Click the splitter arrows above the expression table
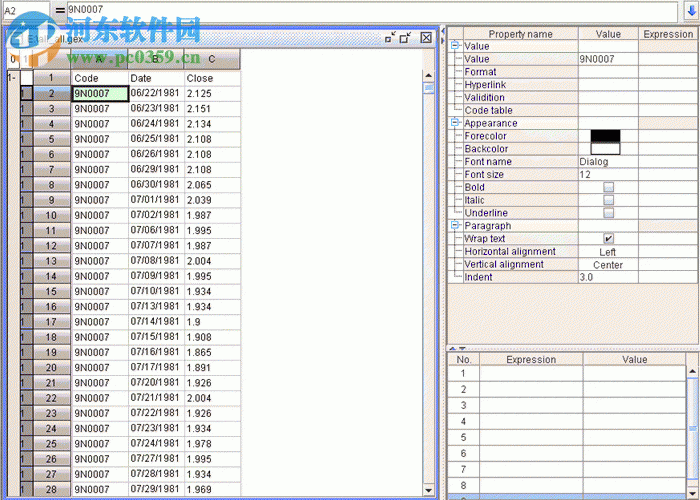Image resolution: width=700 pixels, height=500 pixels. pos(455,348)
